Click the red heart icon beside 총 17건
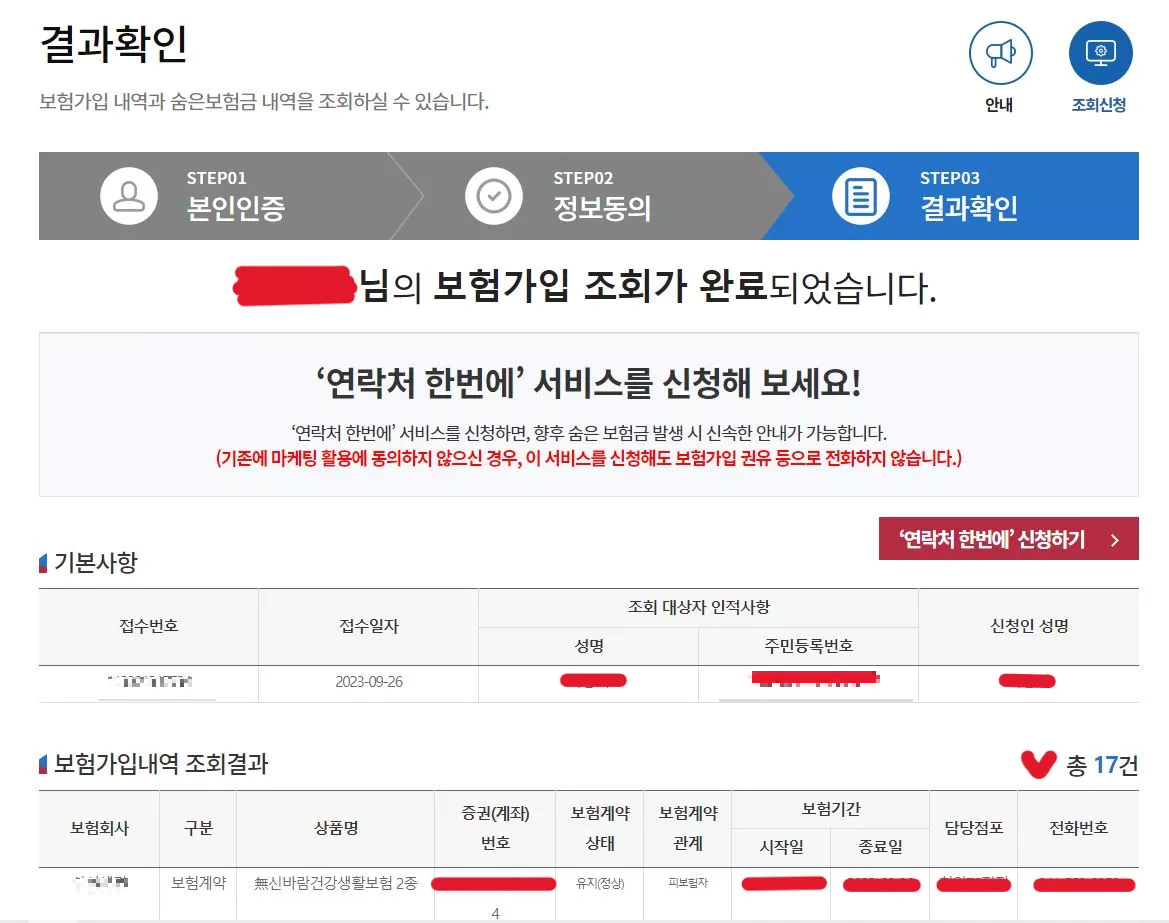This screenshot has height=923, width=1169. pos(1040,763)
